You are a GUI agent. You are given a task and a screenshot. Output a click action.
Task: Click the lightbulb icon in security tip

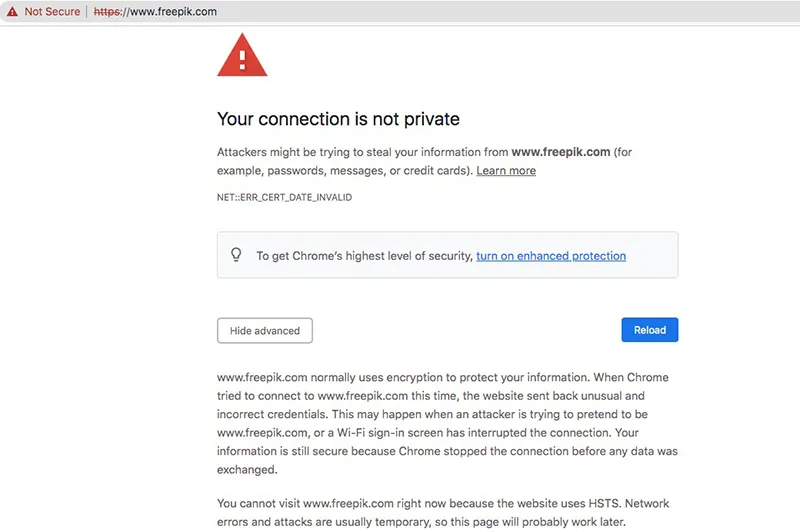tap(237, 255)
